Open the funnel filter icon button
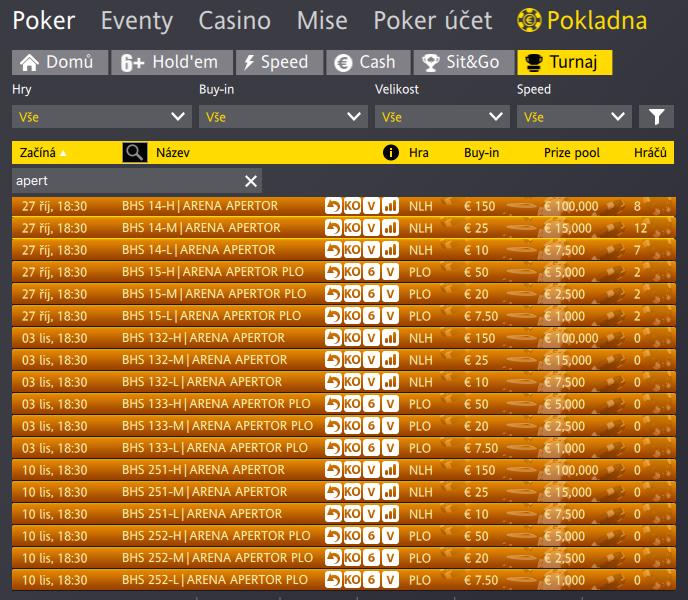688x600 pixels. click(x=656, y=117)
